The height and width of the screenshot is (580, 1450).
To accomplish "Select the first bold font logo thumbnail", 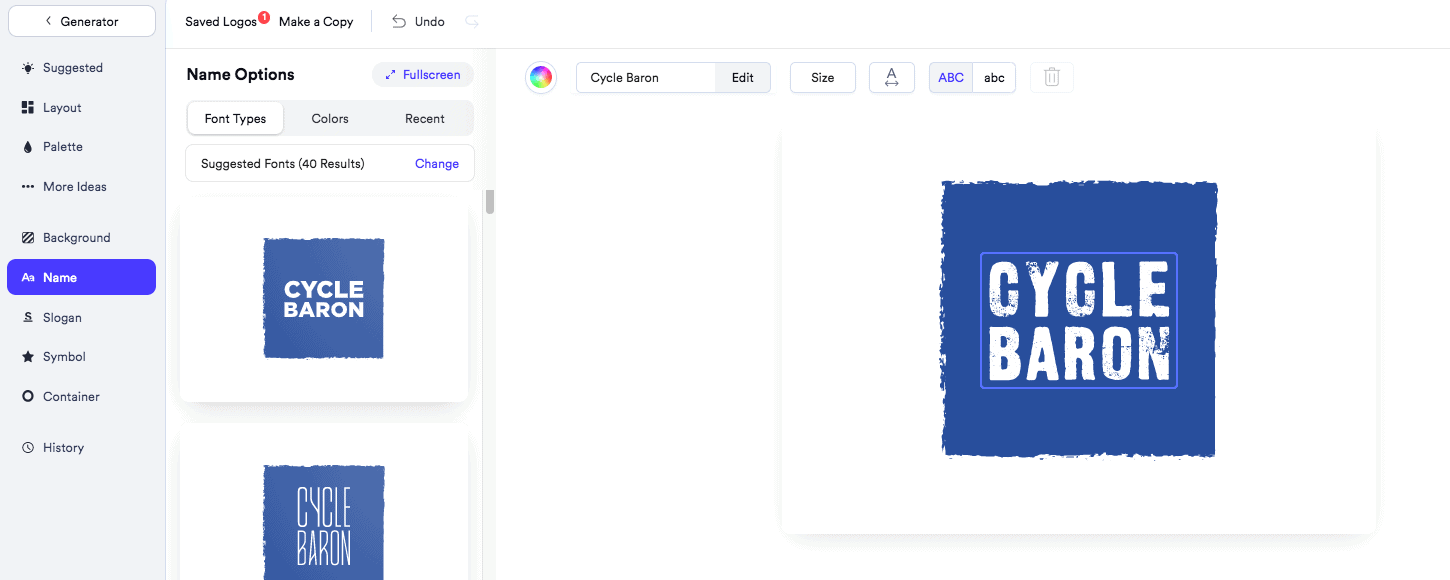I will click(x=324, y=299).
